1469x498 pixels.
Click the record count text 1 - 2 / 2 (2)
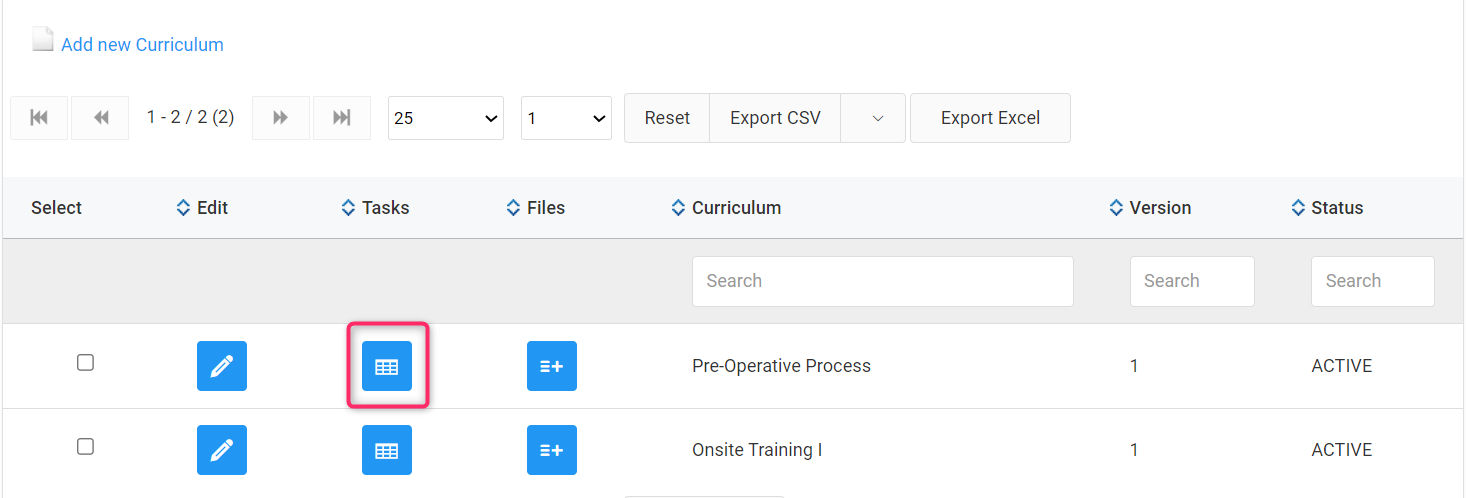pyautogui.click(x=190, y=117)
